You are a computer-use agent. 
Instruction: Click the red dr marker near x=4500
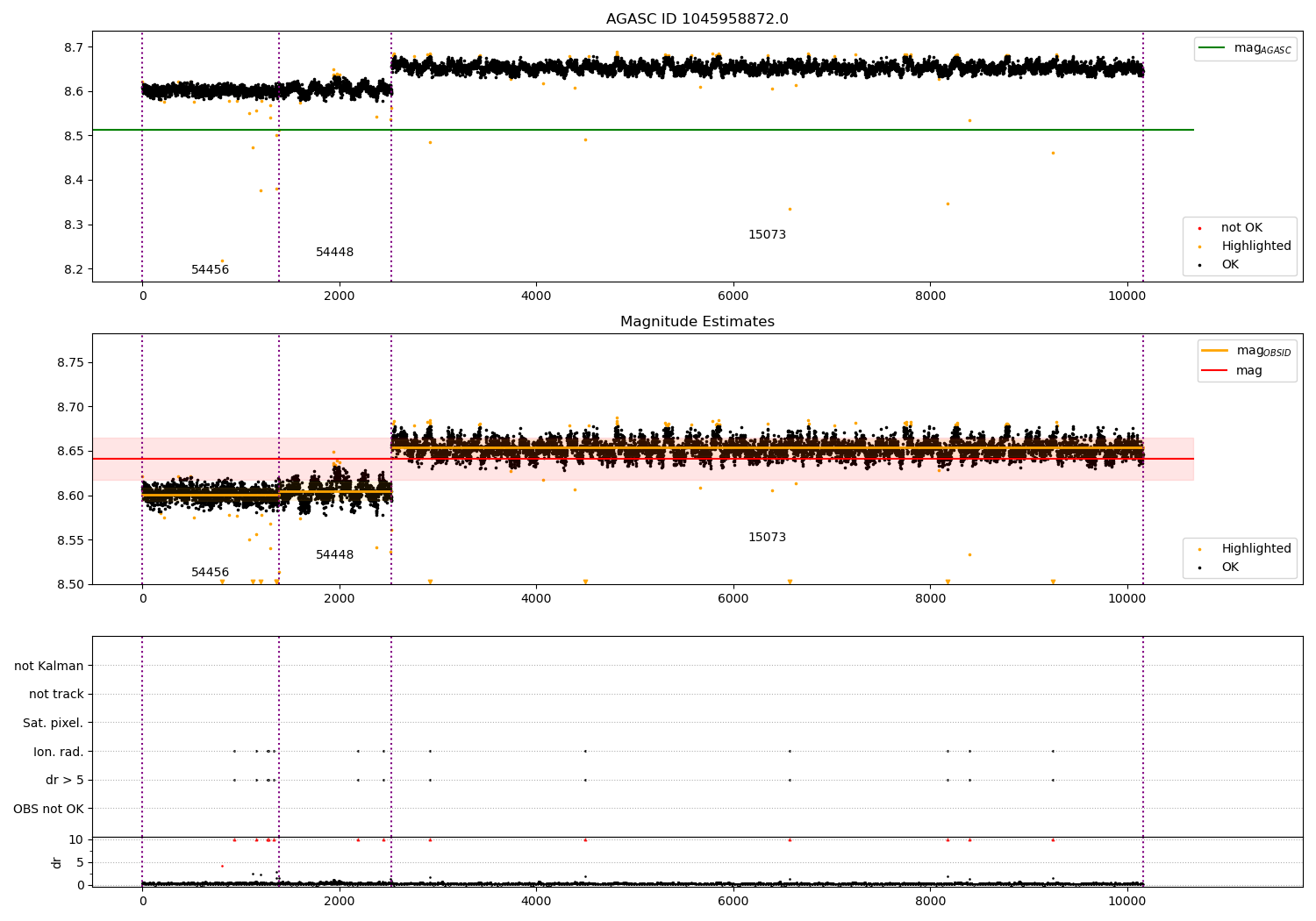tap(585, 839)
